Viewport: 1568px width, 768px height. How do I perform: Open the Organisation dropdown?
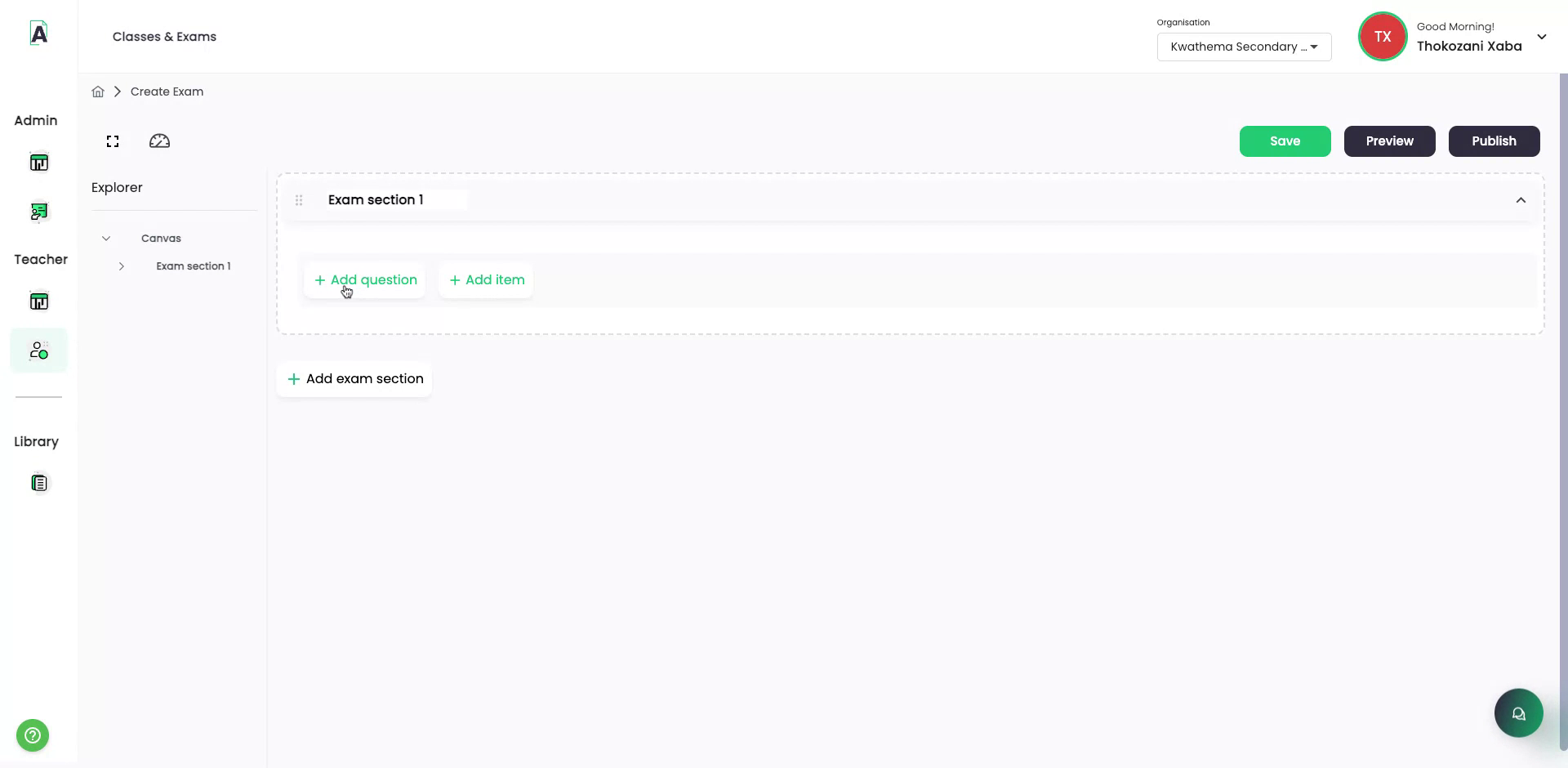(1244, 47)
